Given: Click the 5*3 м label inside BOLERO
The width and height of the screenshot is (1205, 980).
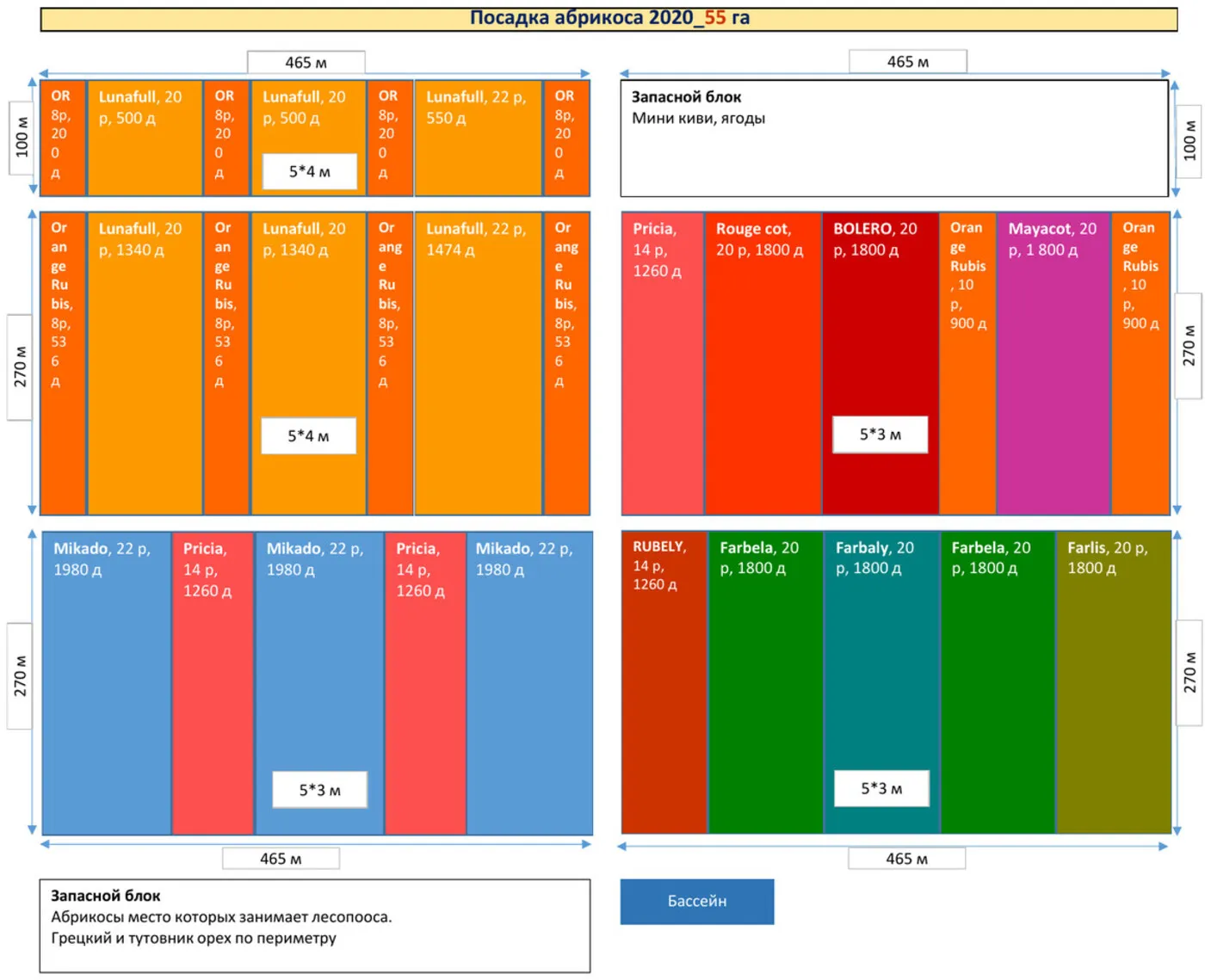Looking at the screenshot, I should (x=880, y=435).
